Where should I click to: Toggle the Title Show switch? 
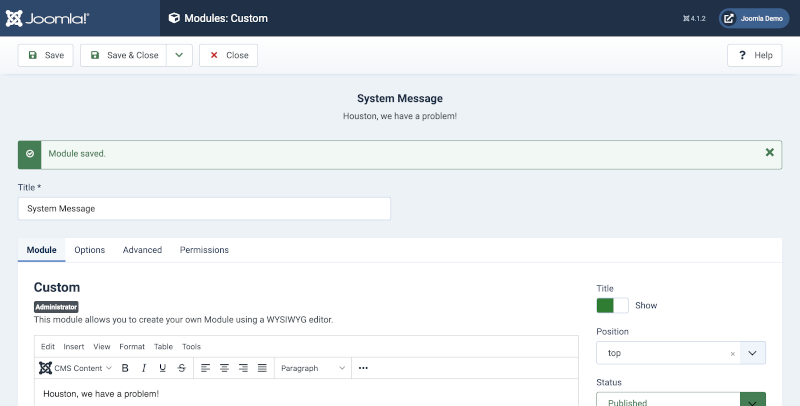[x=612, y=306]
